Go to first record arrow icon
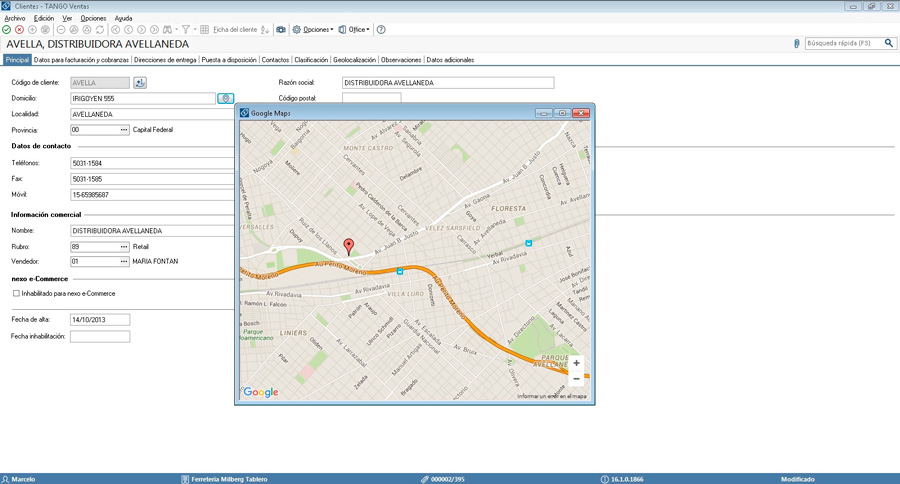The height and width of the screenshot is (484, 900). pyautogui.click(x=115, y=30)
